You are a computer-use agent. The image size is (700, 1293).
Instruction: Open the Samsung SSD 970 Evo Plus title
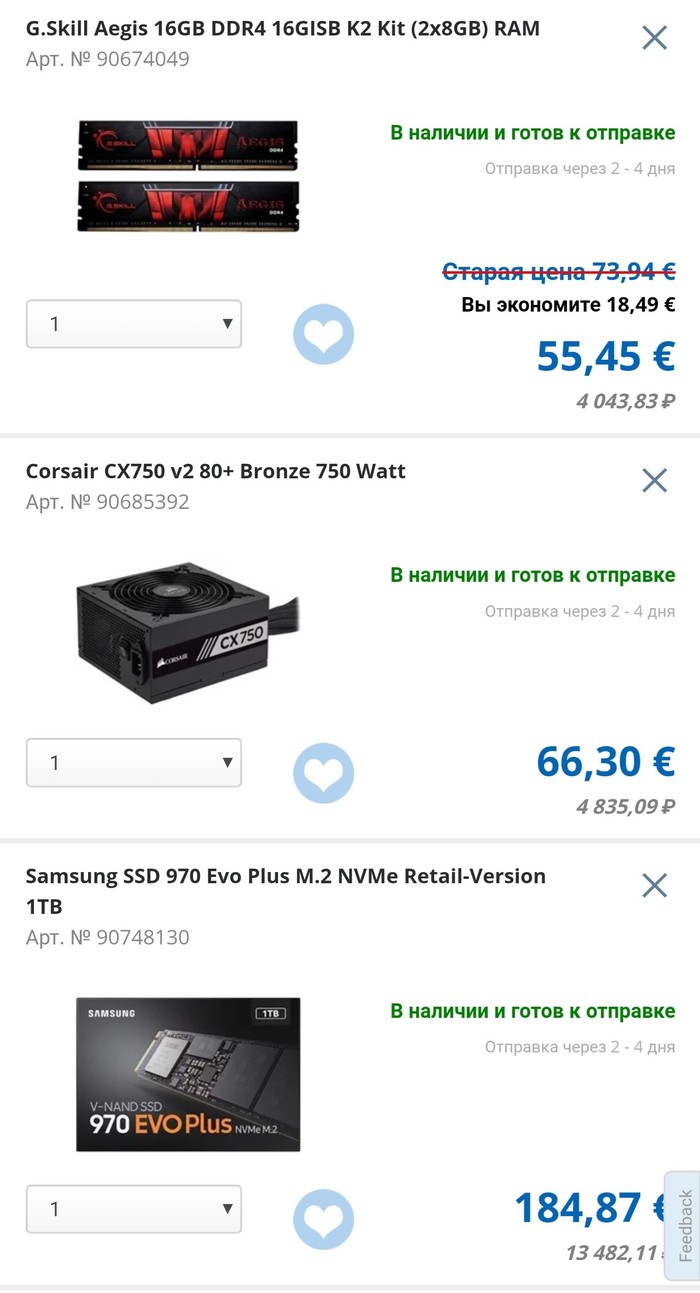(x=285, y=877)
